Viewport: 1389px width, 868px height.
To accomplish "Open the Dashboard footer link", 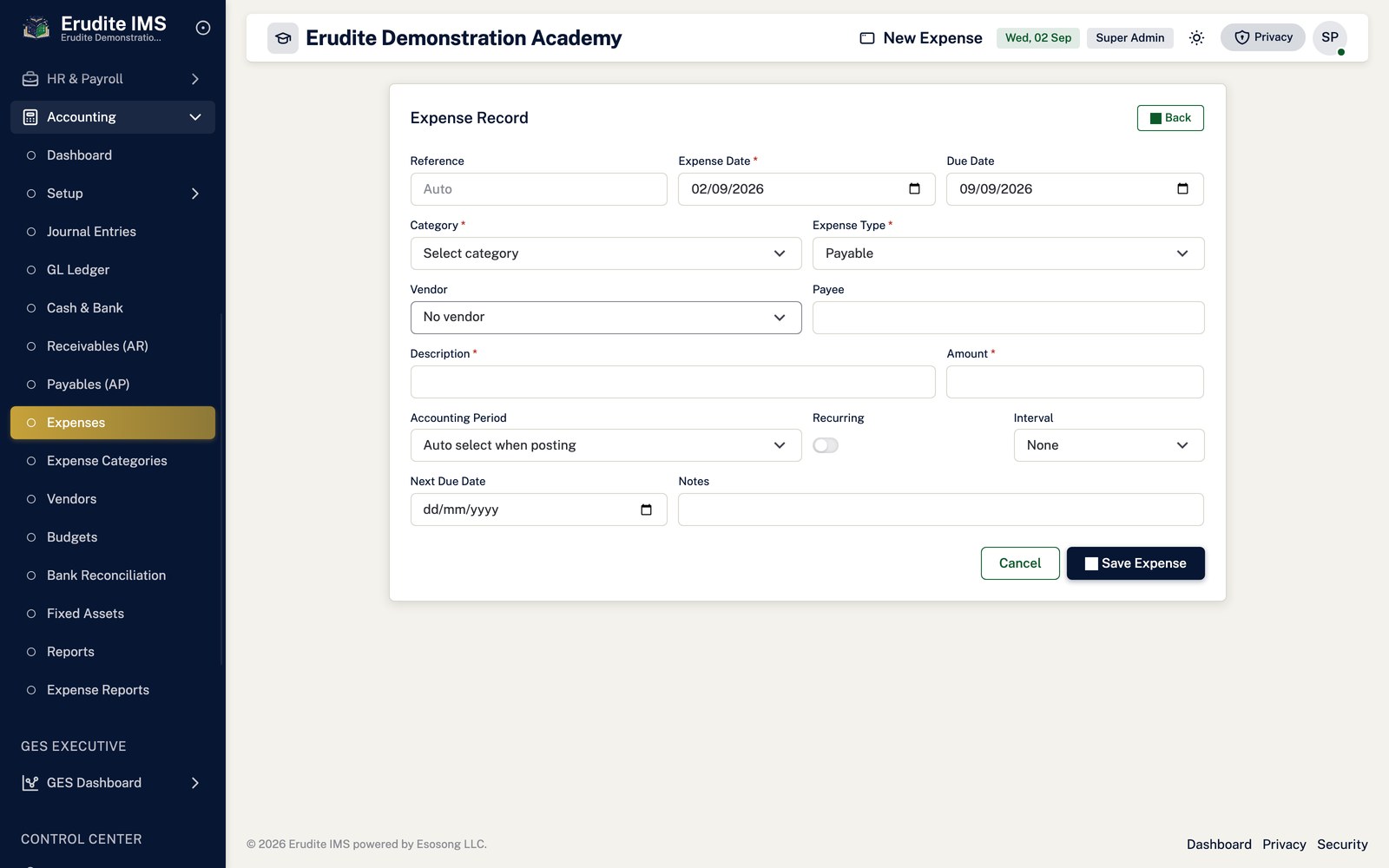I will click(1219, 845).
